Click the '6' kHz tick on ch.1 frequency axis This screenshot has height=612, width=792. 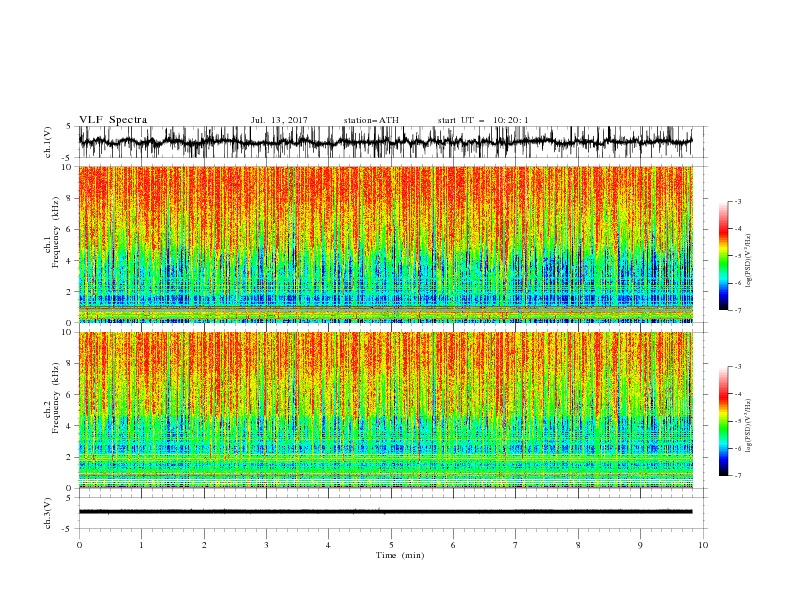[x=70, y=229]
